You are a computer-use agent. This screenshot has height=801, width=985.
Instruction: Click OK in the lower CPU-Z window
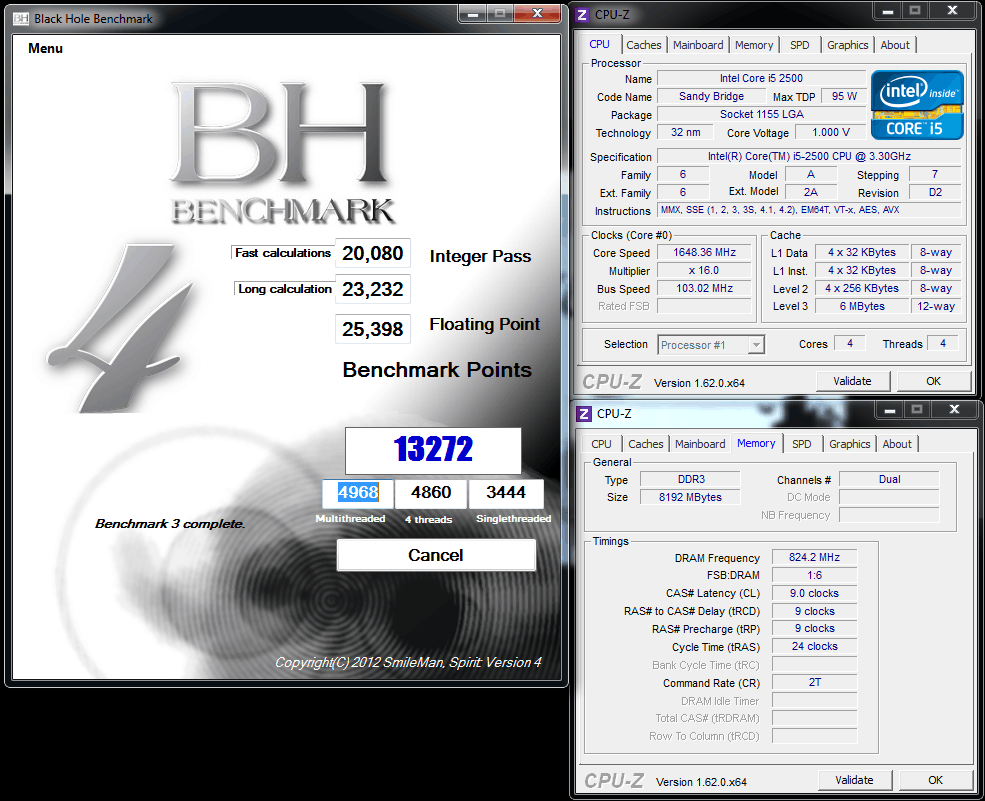[x=935, y=780]
